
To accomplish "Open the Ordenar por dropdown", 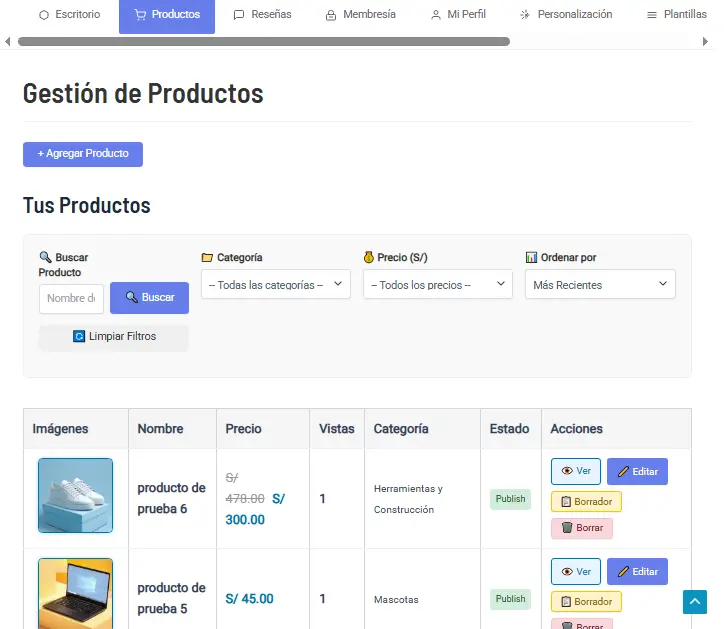I will tap(600, 285).
